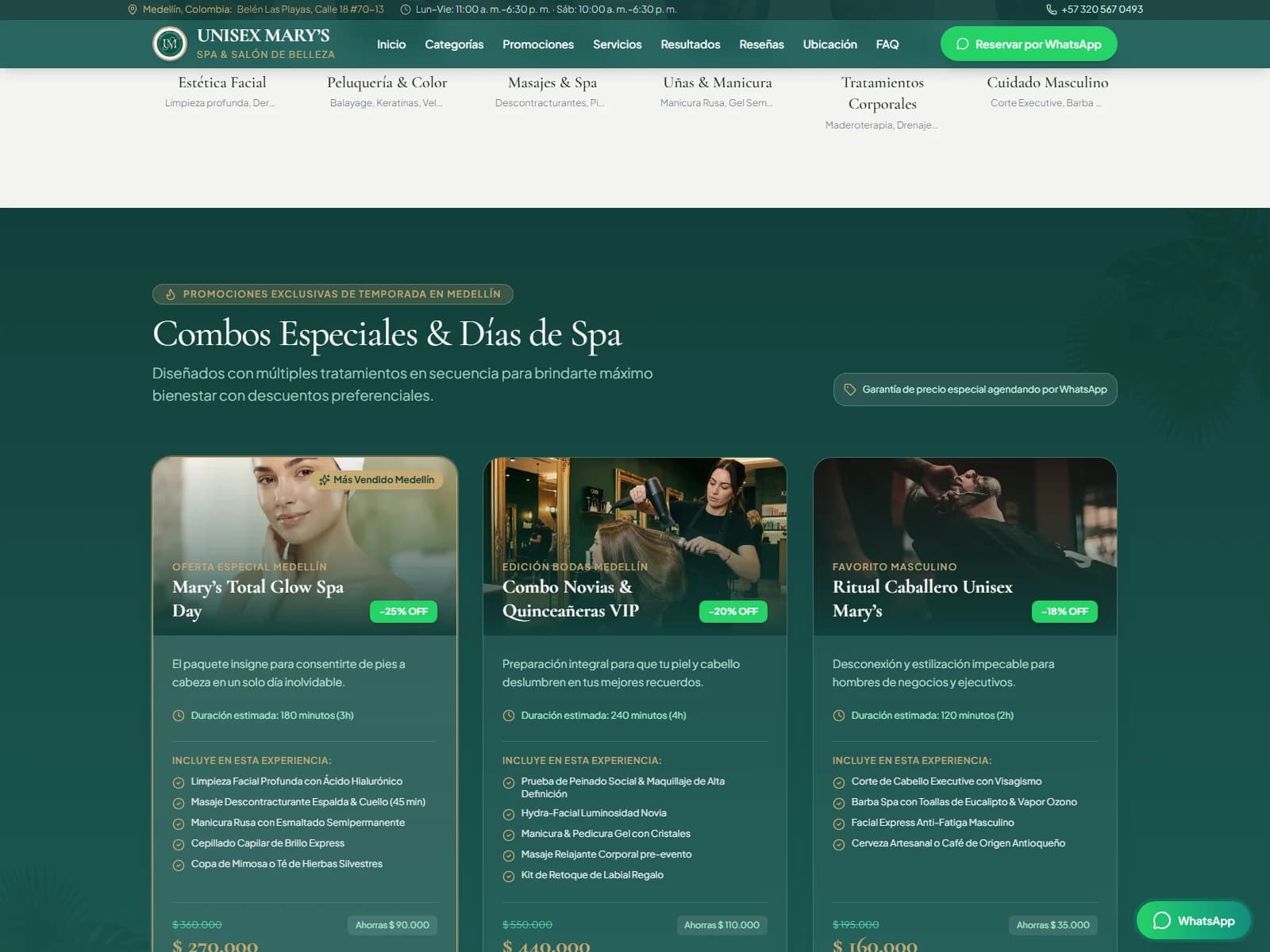The width and height of the screenshot is (1270, 952).
Task: Click check icon beside Masaje Relajante Corporal
Action: (509, 856)
